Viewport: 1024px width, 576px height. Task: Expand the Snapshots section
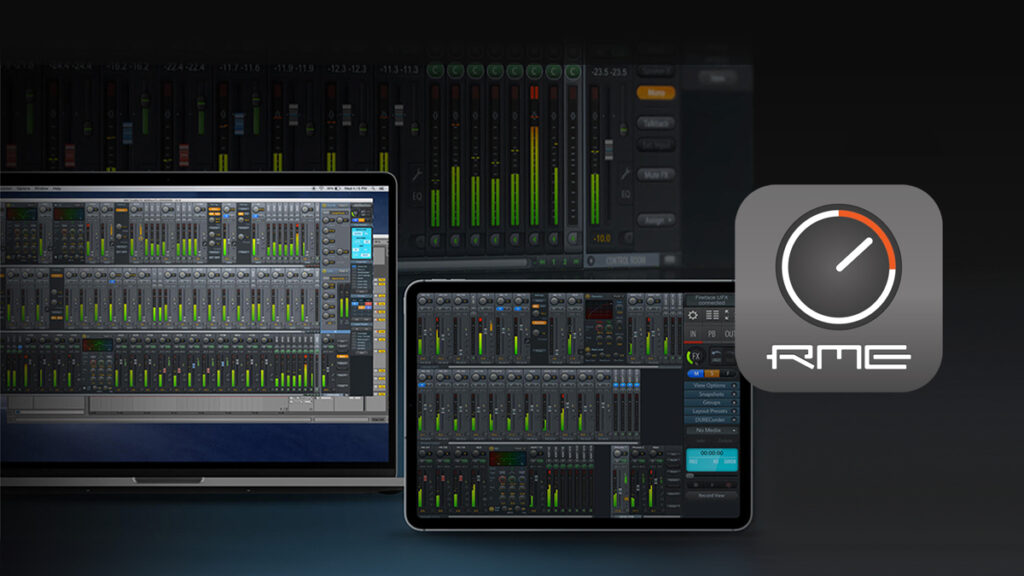(x=712, y=394)
